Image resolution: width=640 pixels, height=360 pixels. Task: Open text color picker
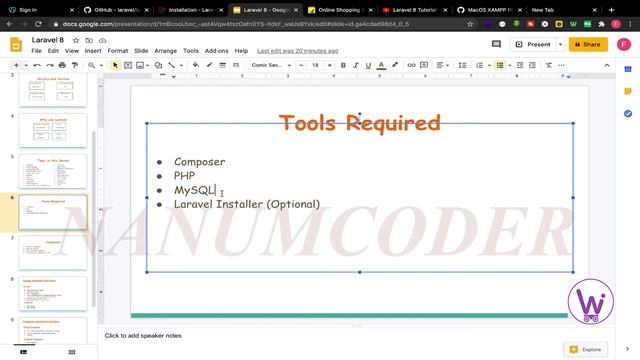(381, 65)
